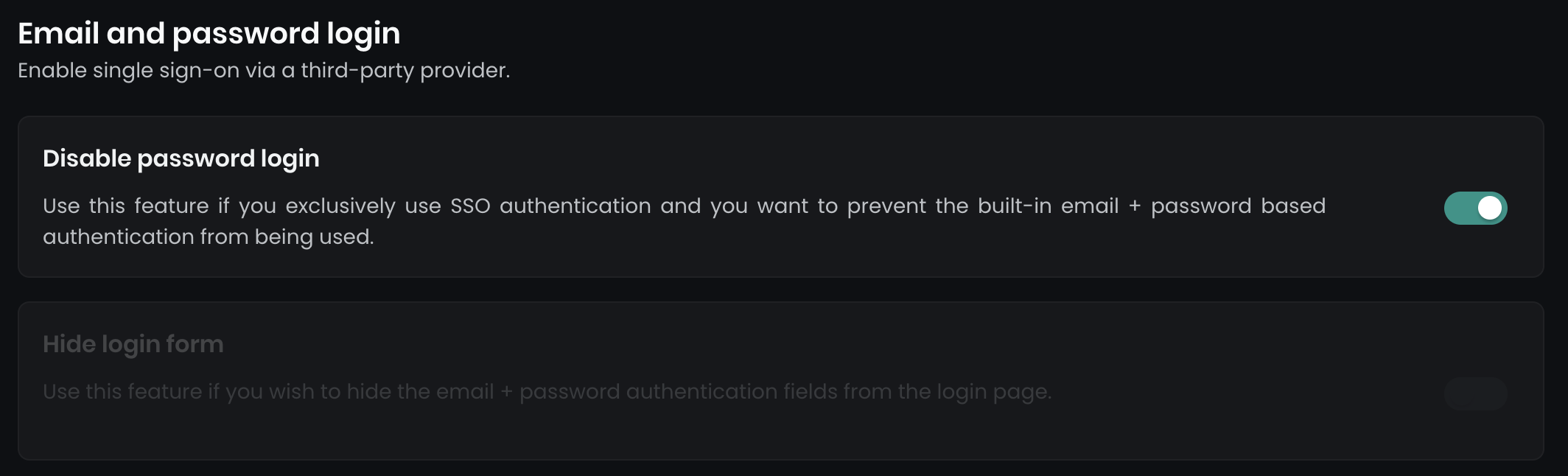Image resolution: width=1568 pixels, height=476 pixels.
Task: Click "authentication from being used." text line
Action: (x=209, y=237)
